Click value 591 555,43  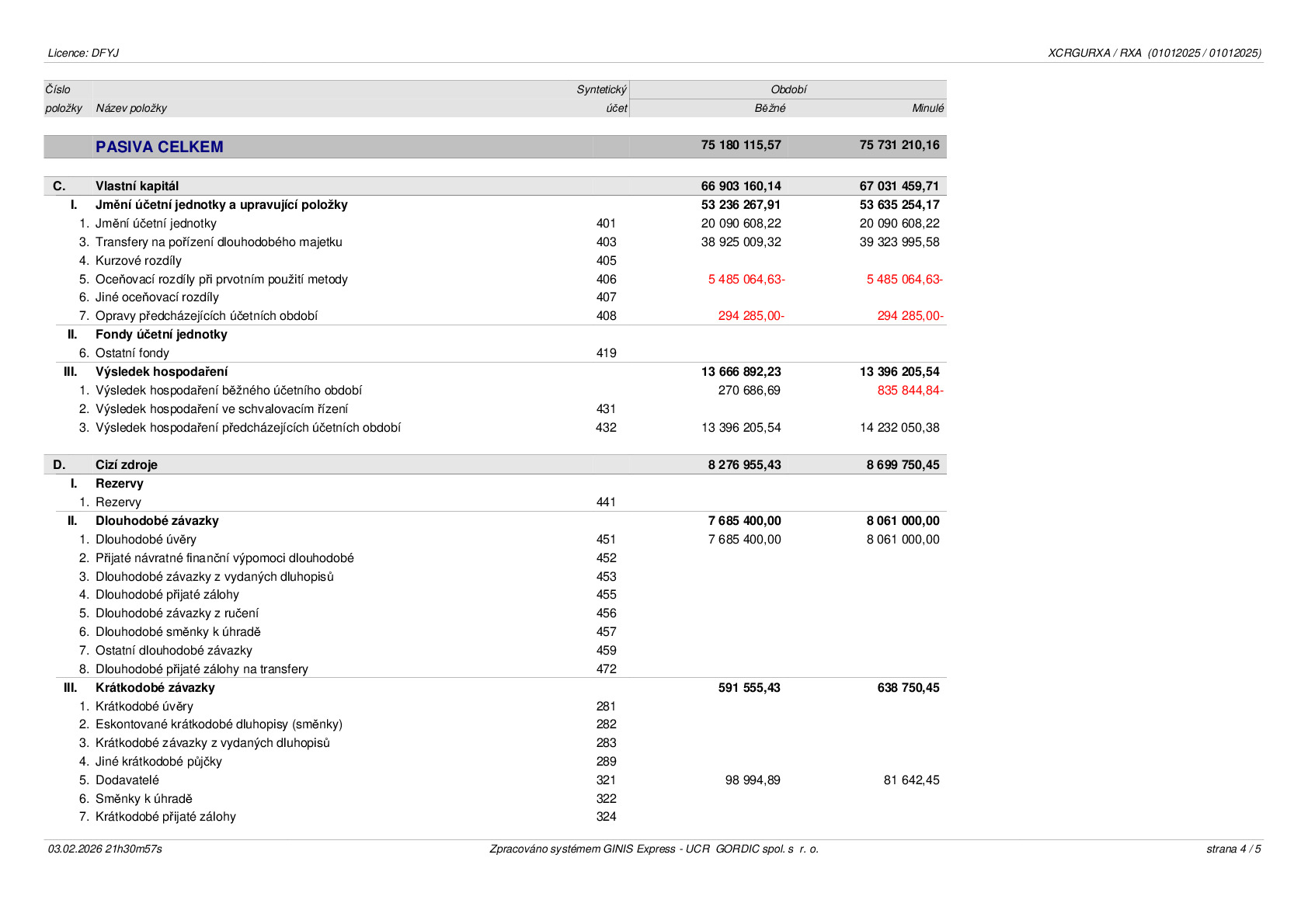click(x=750, y=688)
